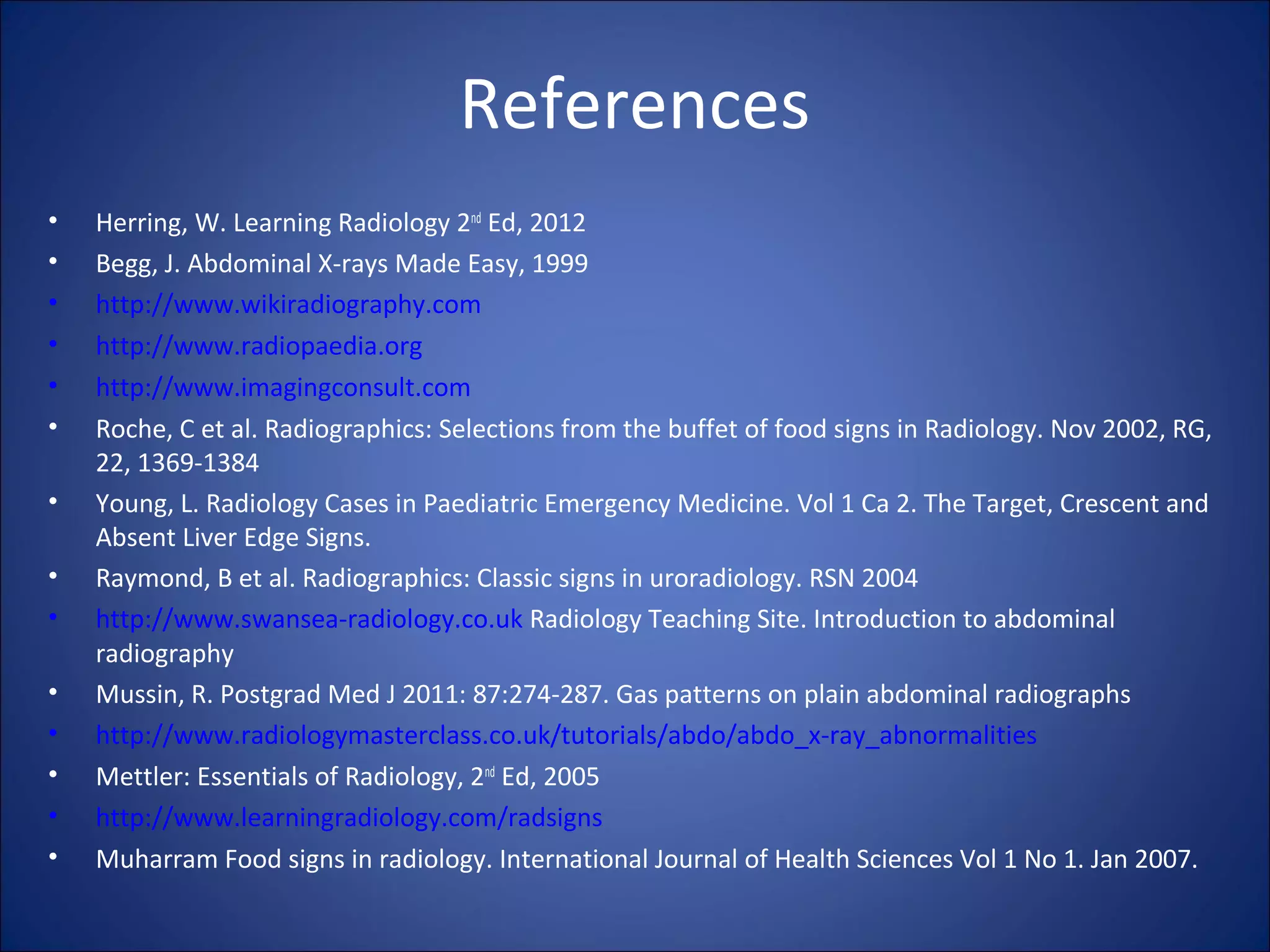This screenshot has height=952, width=1270.
Task: Click the bullet before the wikiradiography link
Action: pyautogui.click(x=53, y=303)
